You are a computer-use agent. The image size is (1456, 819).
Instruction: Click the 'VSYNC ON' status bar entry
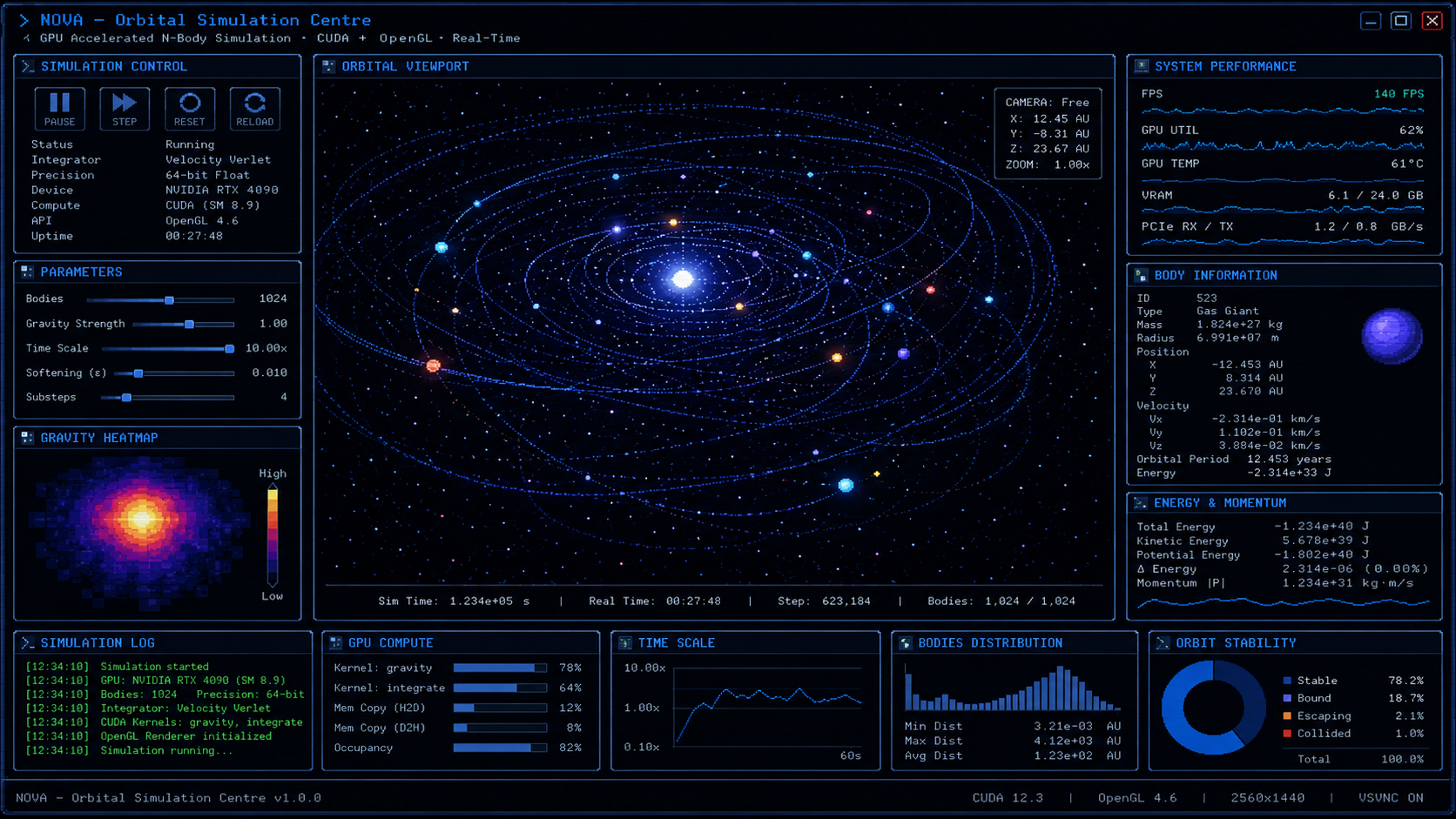tap(1391, 797)
